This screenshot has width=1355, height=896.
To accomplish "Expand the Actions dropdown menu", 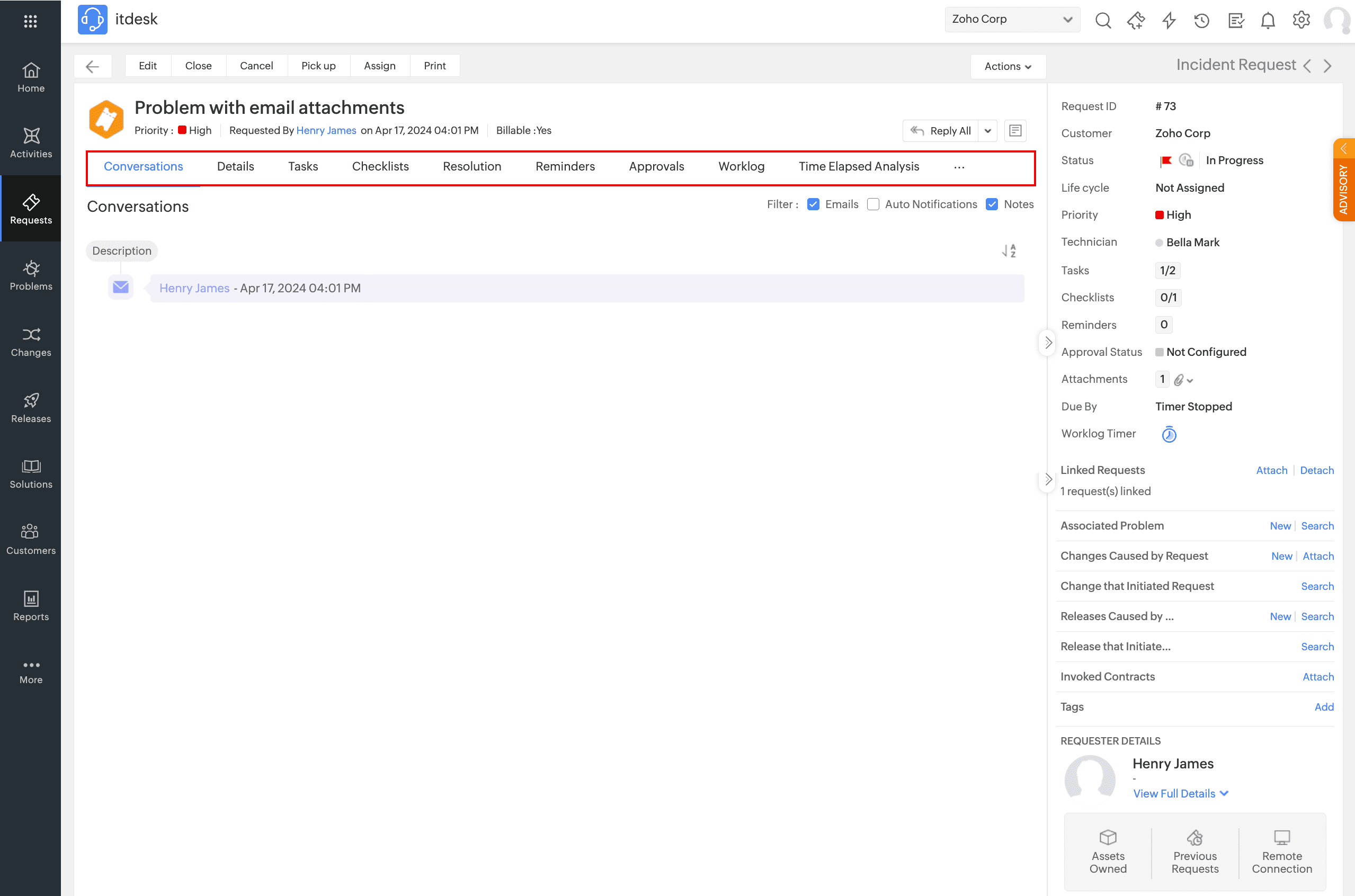I will [x=1008, y=66].
